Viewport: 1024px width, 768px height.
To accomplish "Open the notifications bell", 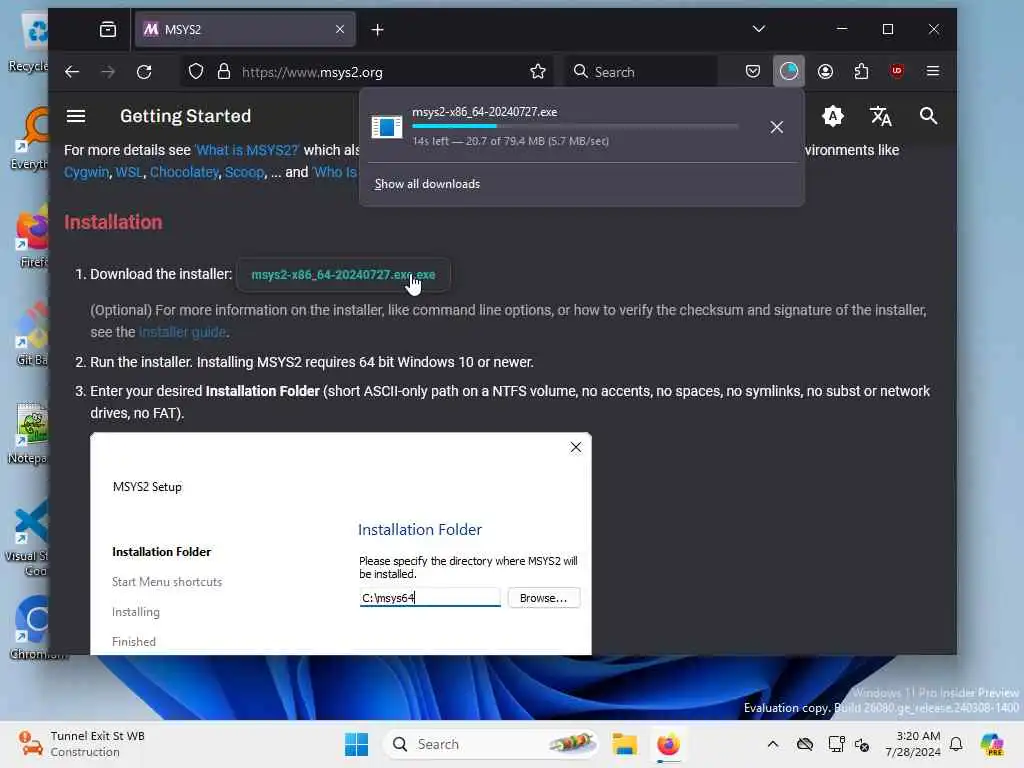I will point(956,744).
